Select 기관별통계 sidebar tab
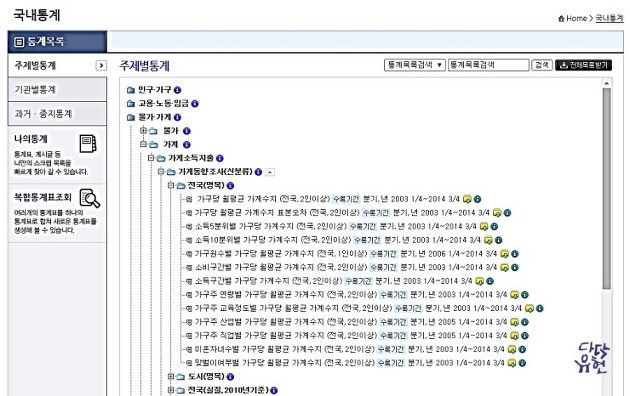 [x=57, y=90]
